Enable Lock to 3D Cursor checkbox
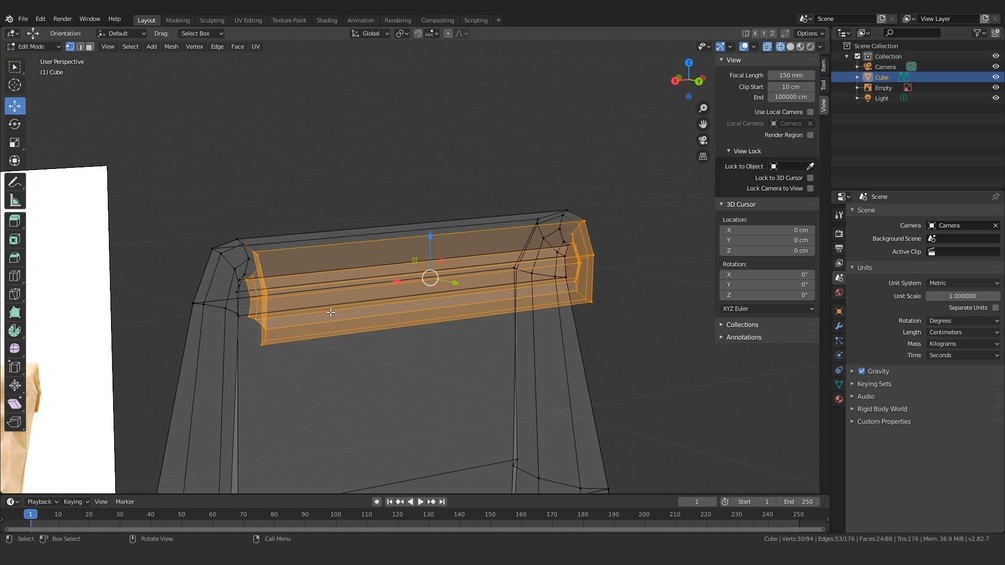The width and height of the screenshot is (1005, 565). 810,178
